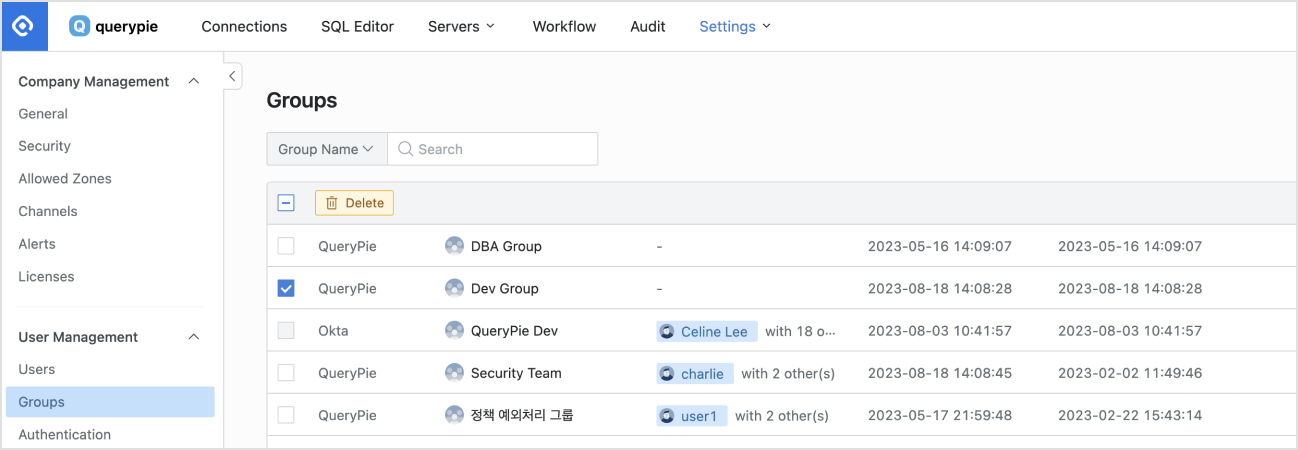This screenshot has width=1298, height=450.
Task: Click the Security Team group name
Action: [x=516, y=373]
